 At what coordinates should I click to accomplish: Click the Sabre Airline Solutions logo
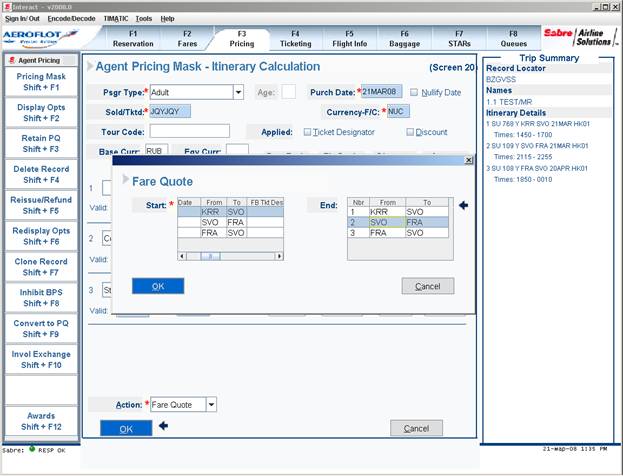click(x=580, y=38)
